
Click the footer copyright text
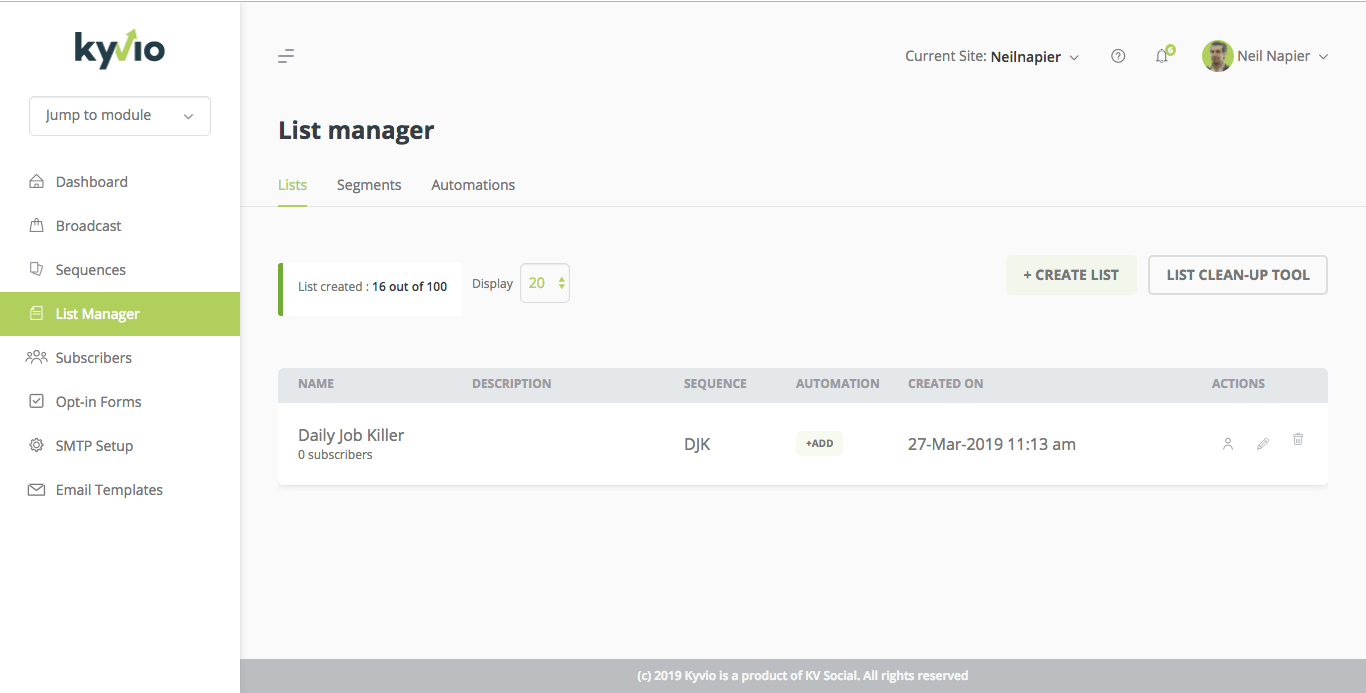[x=803, y=676]
